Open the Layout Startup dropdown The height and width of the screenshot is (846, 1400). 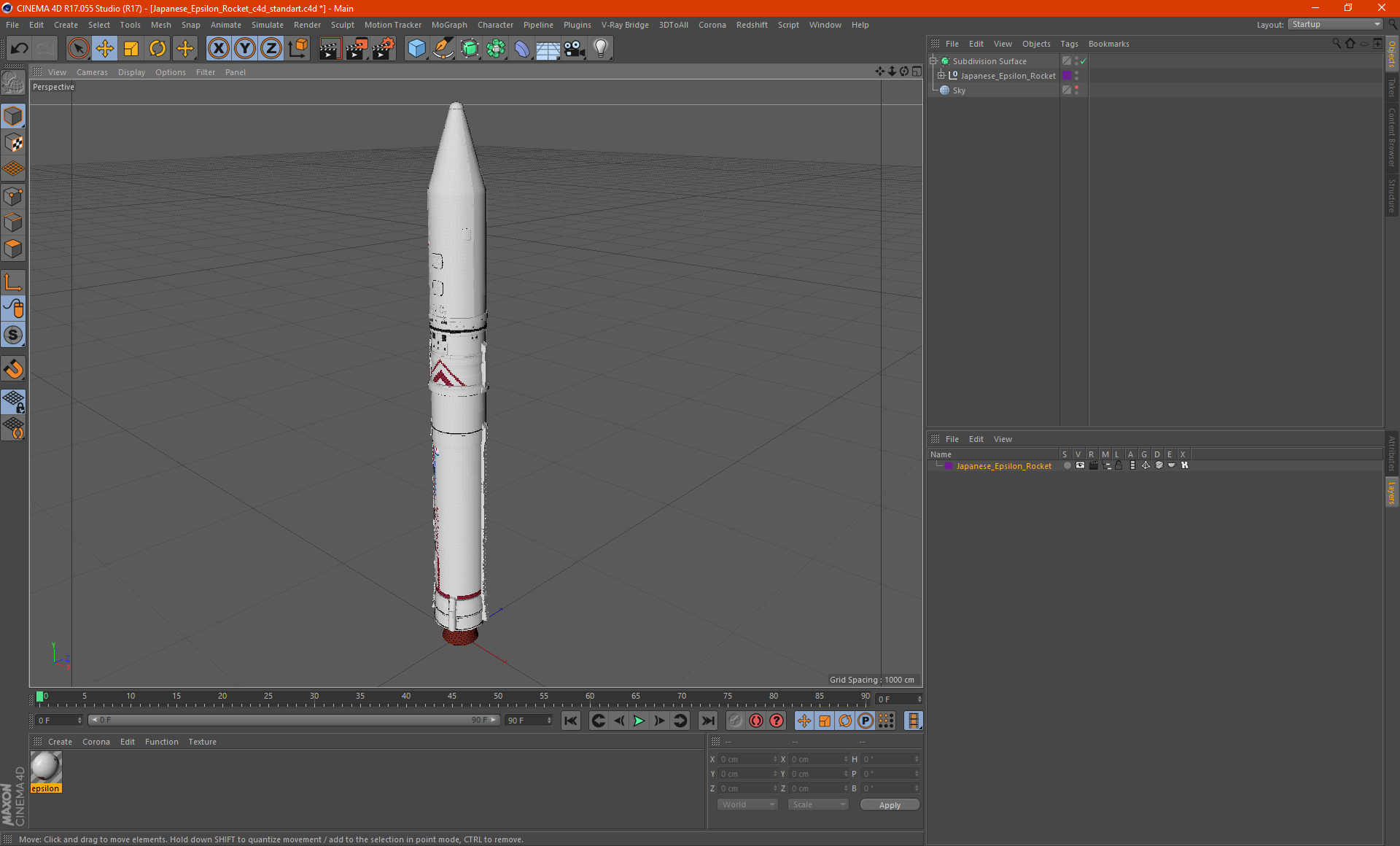pyautogui.click(x=1336, y=24)
